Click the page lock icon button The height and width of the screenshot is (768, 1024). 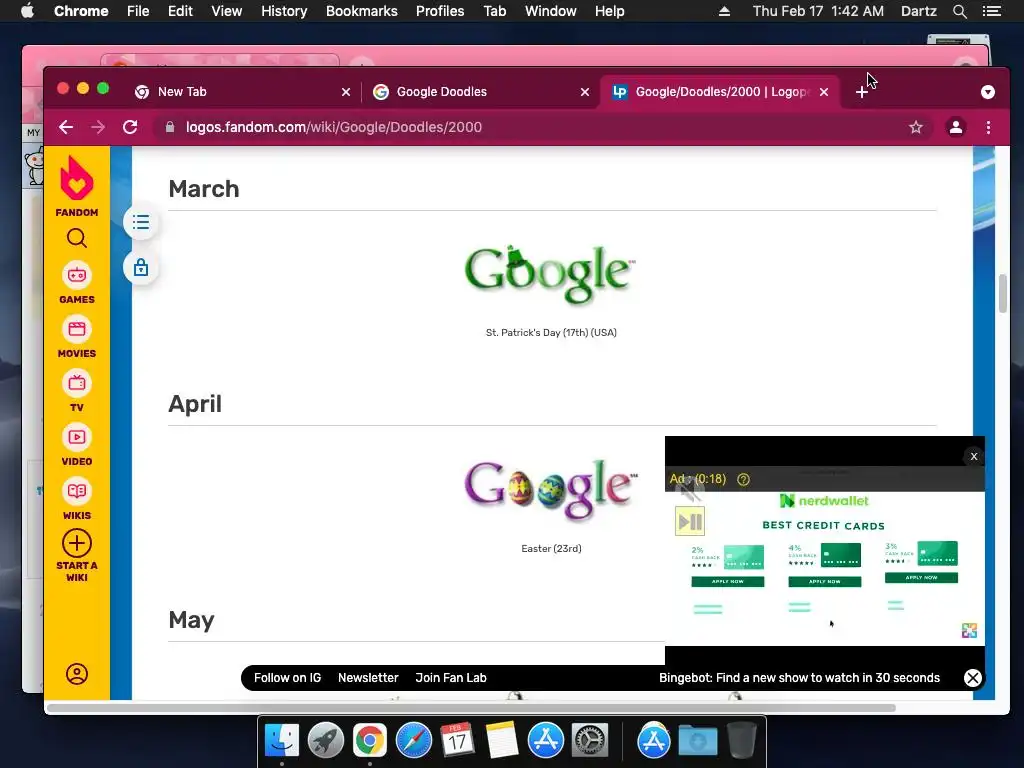click(140, 268)
